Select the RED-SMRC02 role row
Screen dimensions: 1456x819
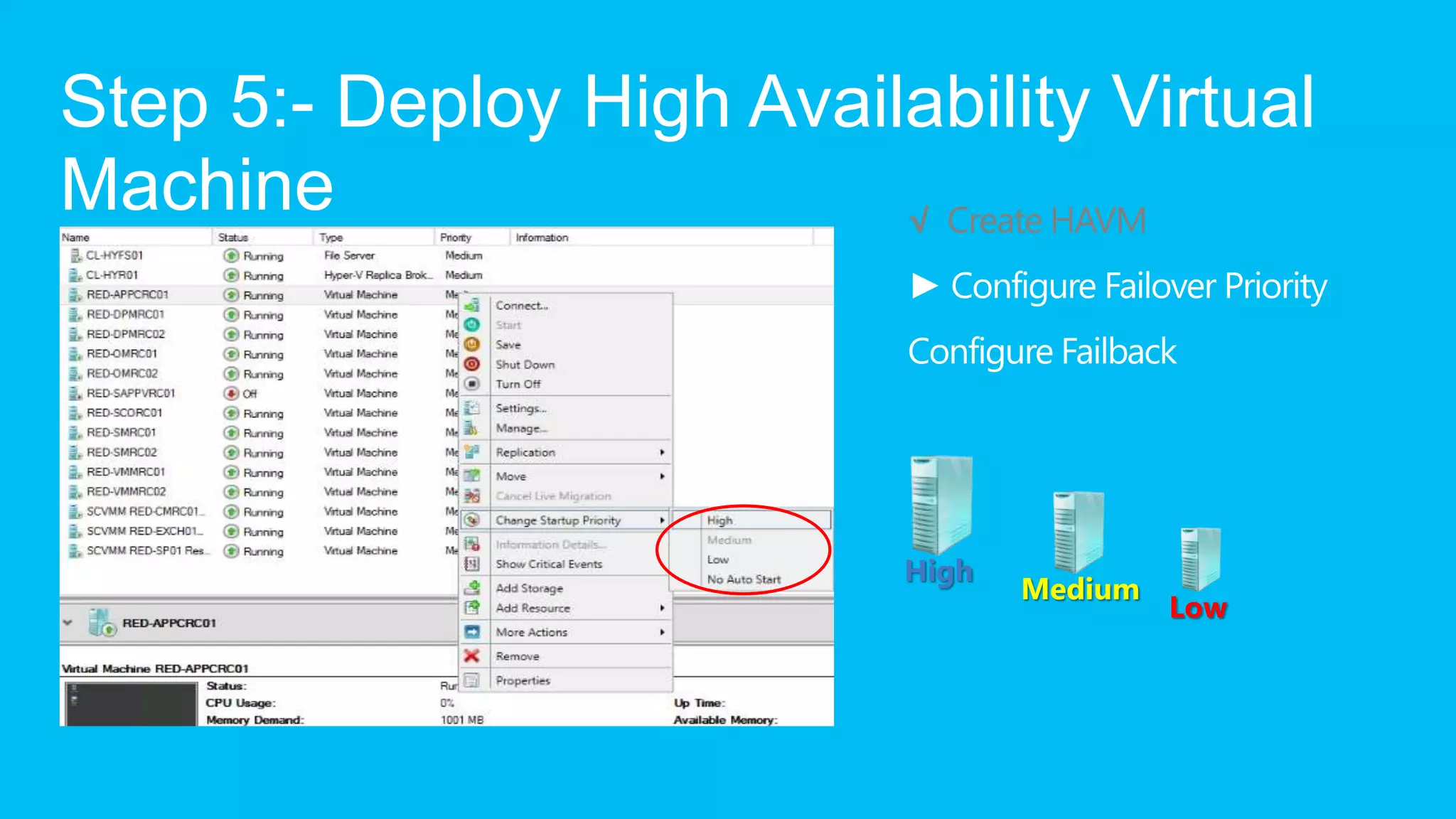[x=259, y=452]
